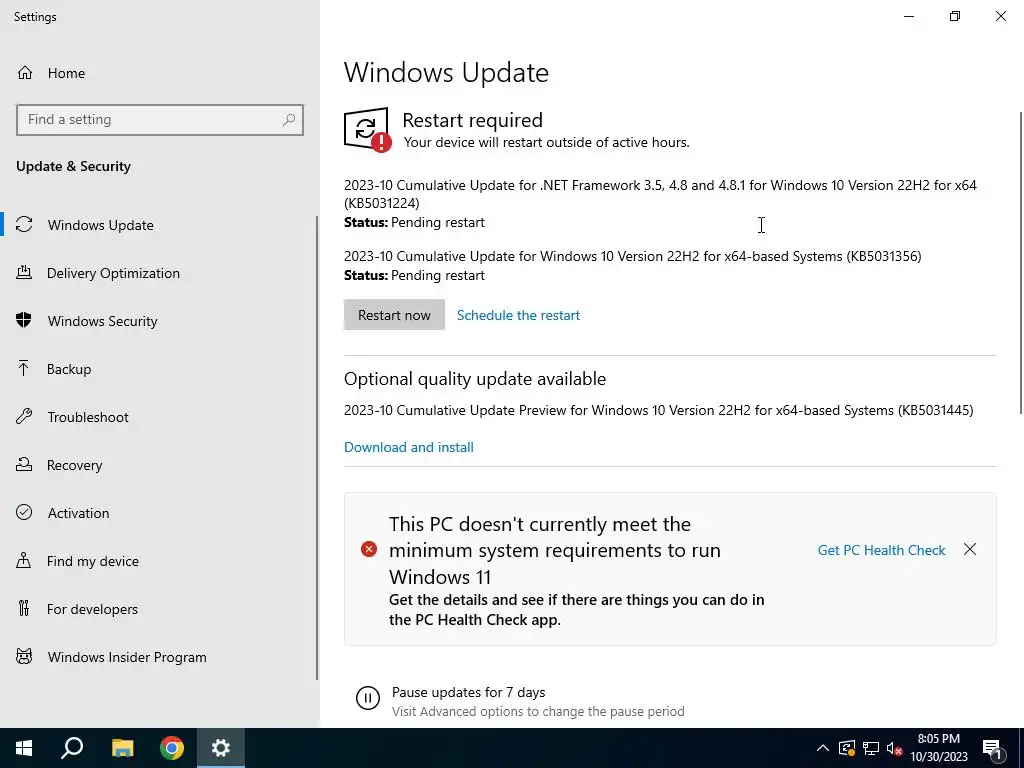Click the KB5031224 .NET Framework update text
This screenshot has height=768, width=1024.
pos(660,194)
